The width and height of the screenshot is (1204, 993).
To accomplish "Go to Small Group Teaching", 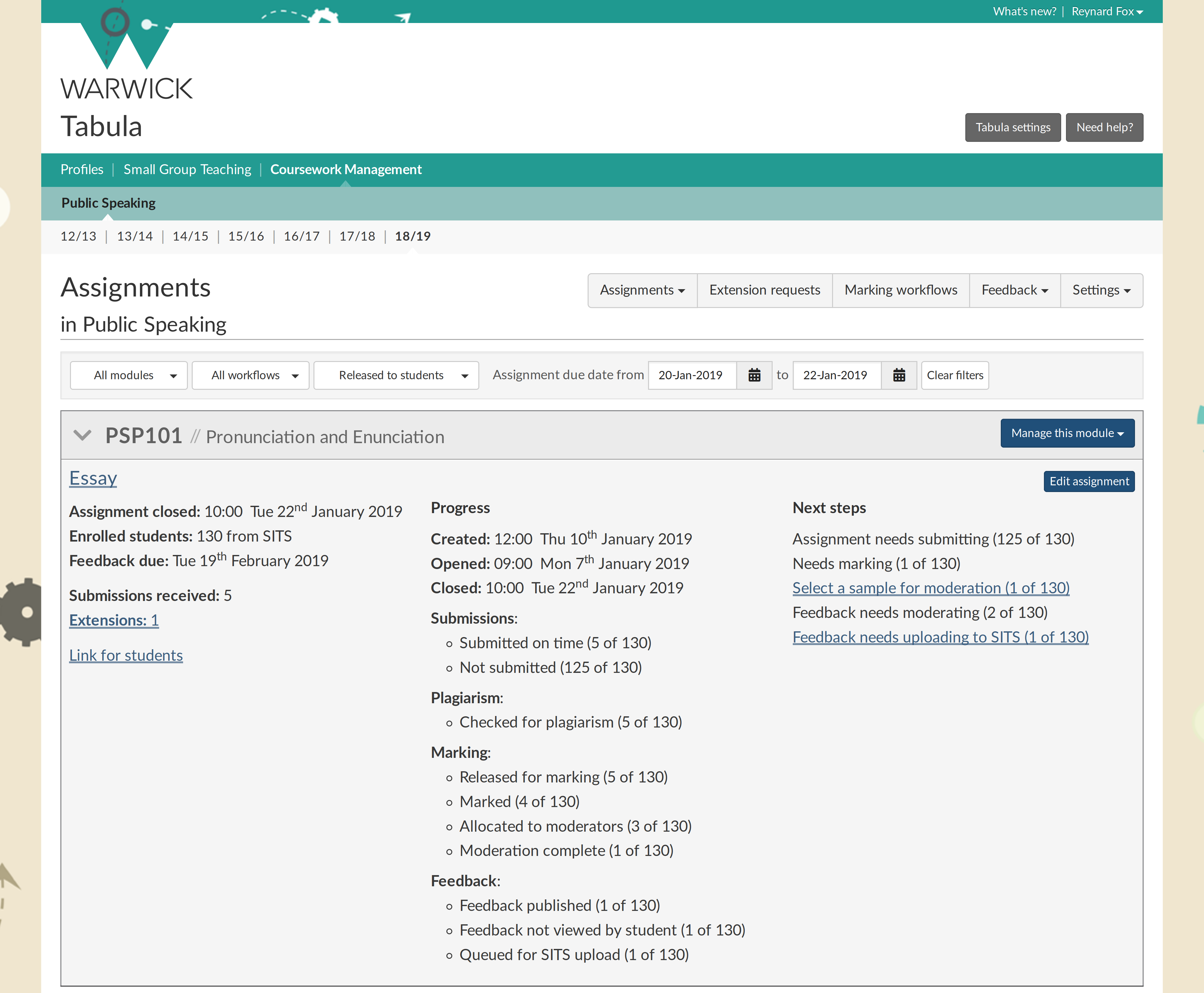I will click(187, 169).
